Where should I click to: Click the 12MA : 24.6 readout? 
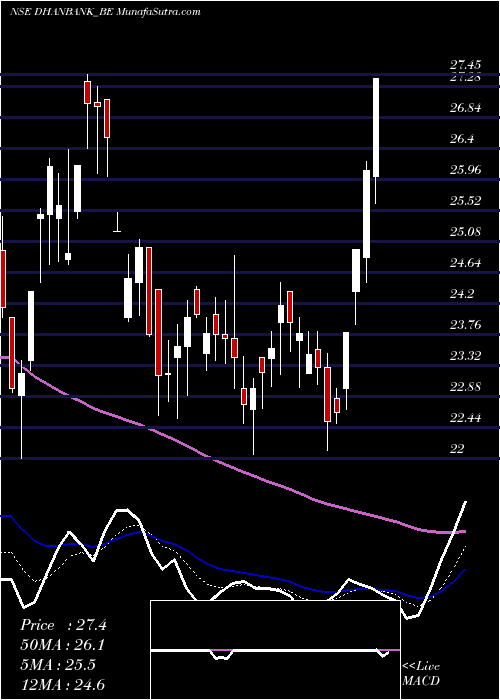tap(63, 685)
